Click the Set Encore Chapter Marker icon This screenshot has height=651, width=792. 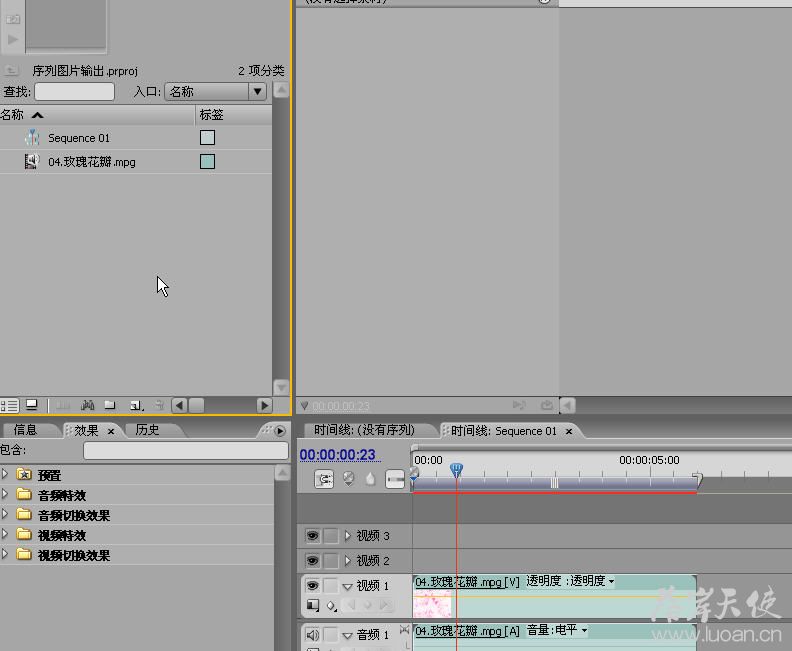(348, 478)
